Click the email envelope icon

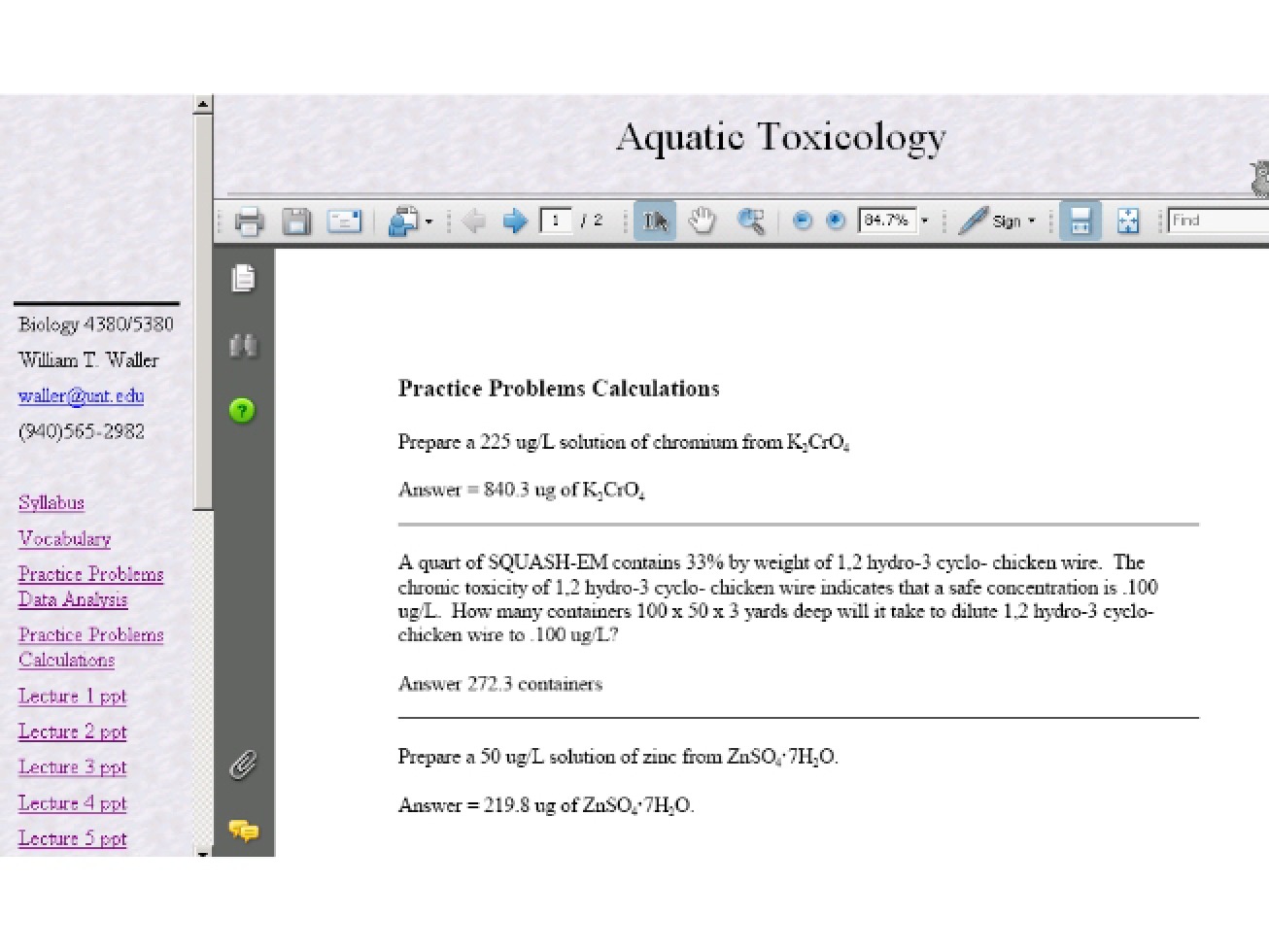coord(344,221)
